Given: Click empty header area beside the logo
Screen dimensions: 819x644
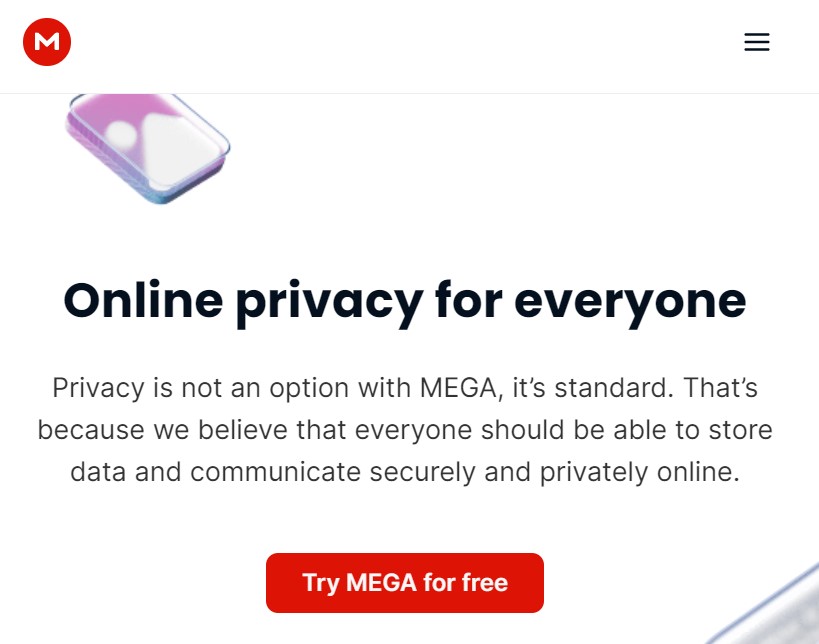Looking at the screenshot, I should click(407, 46).
